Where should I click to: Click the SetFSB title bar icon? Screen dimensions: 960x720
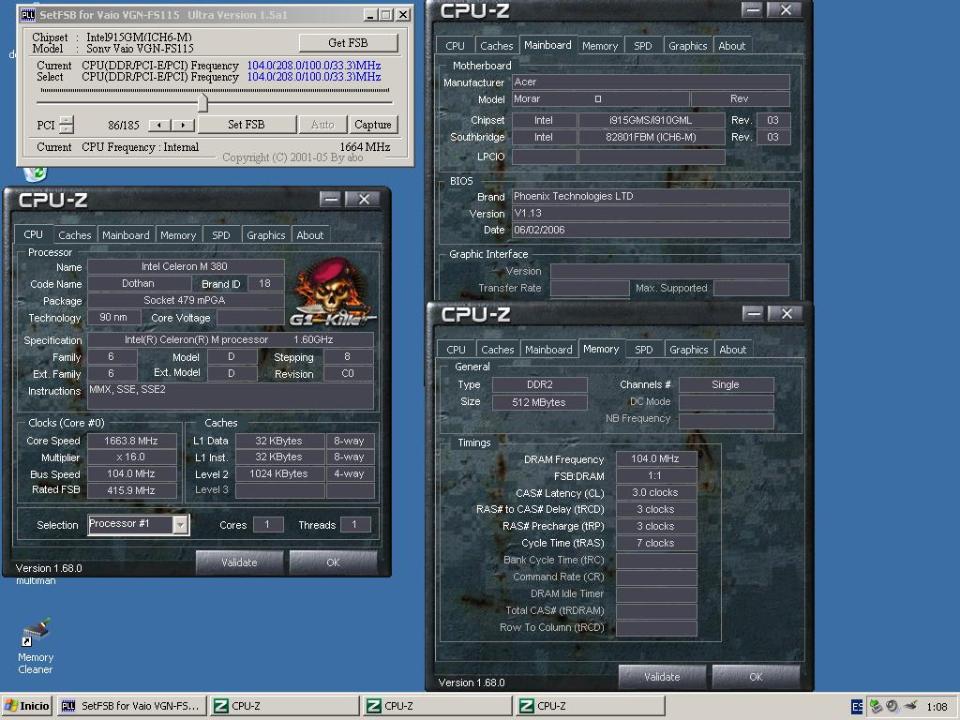pyautogui.click(x=28, y=14)
